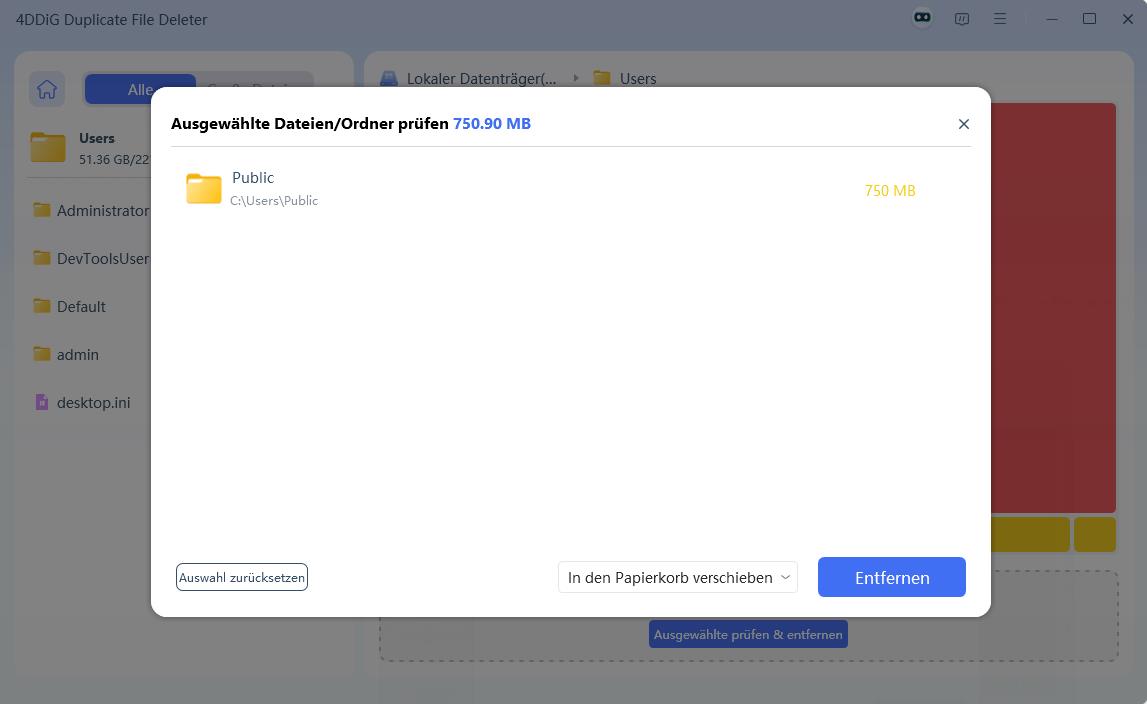Click the dropdown chevron arrow in dialog
The image size is (1147, 704).
coord(785,577)
